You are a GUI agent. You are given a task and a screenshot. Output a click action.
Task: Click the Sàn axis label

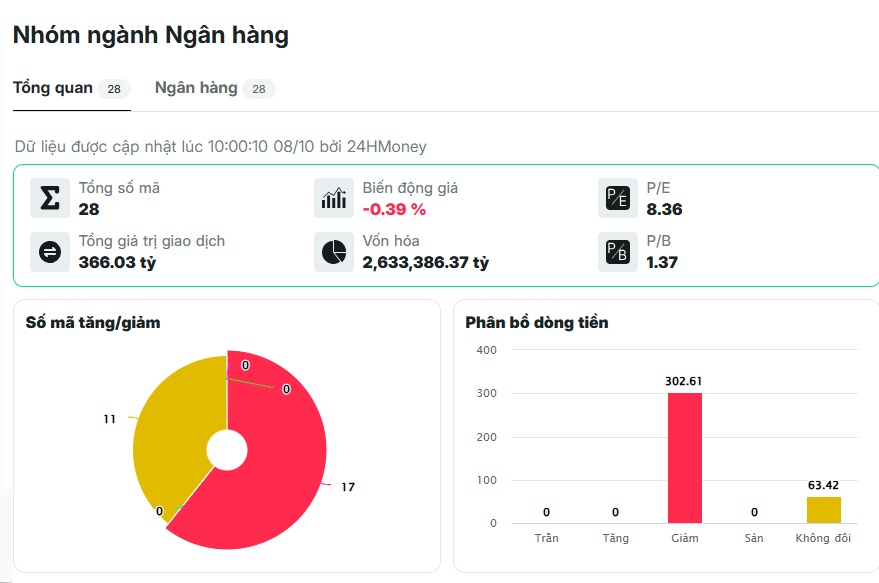point(754,538)
